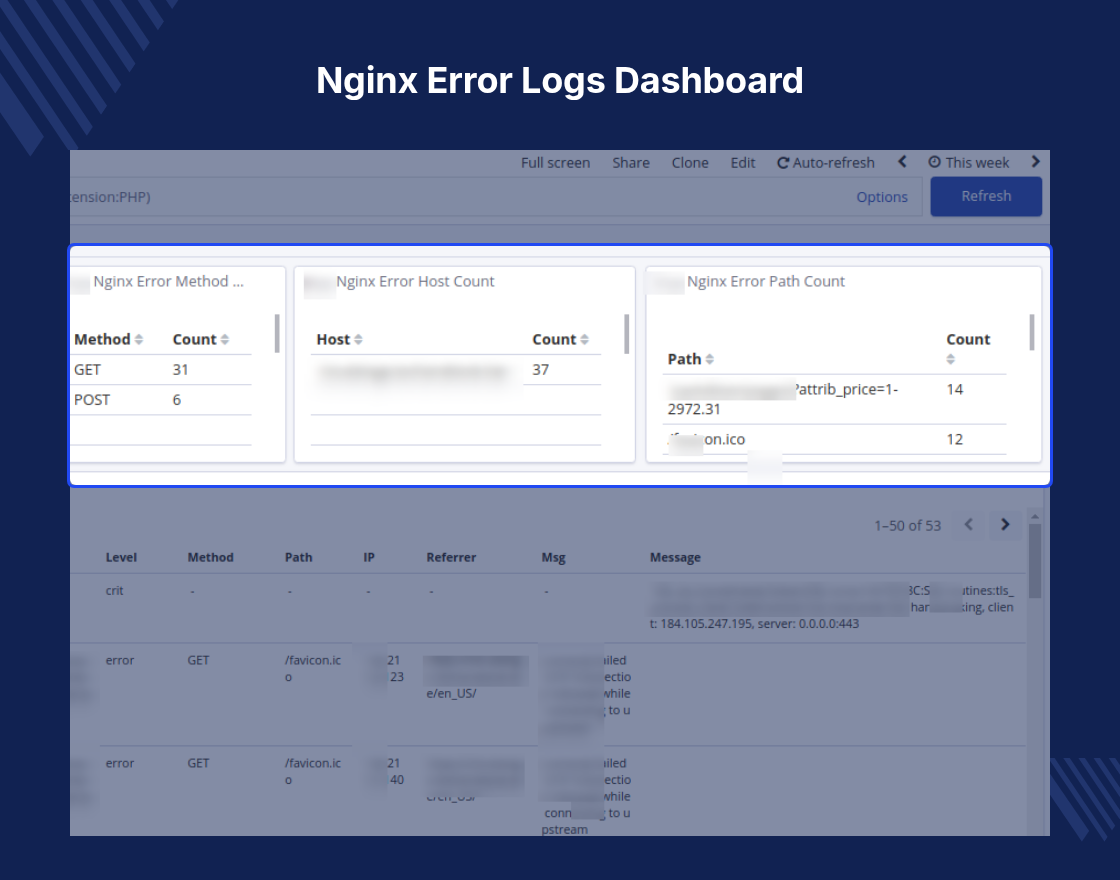Click the 1–50 of 53 pagination text
The image size is (1120, 880).
point(908,526)
